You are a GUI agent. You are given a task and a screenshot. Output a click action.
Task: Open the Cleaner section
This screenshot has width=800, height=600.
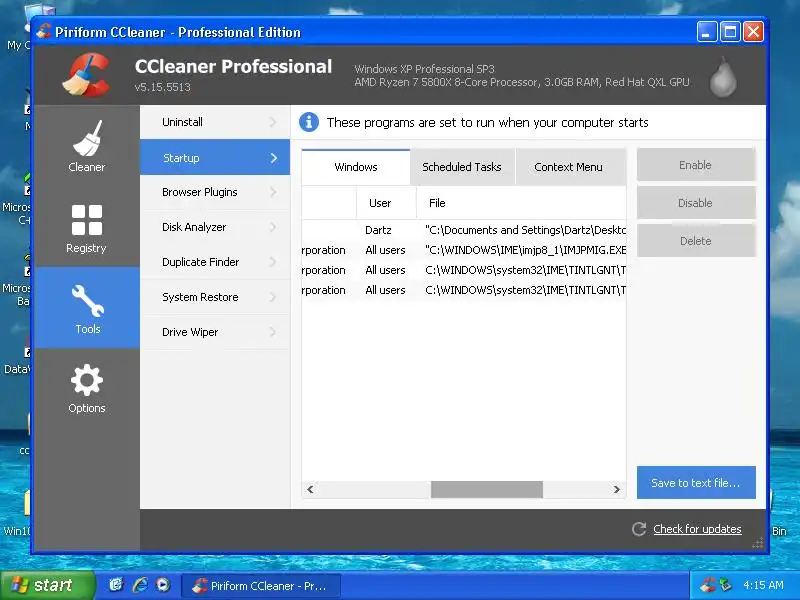[87, 146]
